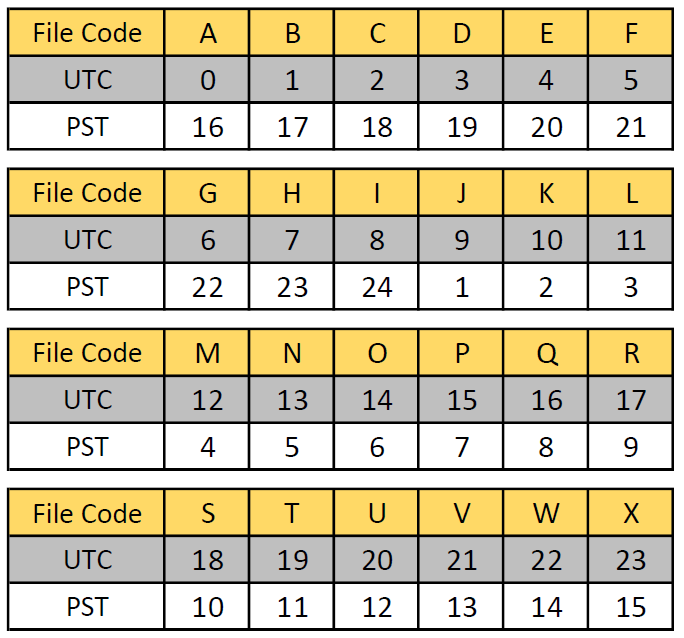Click UTC value 12 under letter M
The image size is (684, 638).
[x=208, y=400]
